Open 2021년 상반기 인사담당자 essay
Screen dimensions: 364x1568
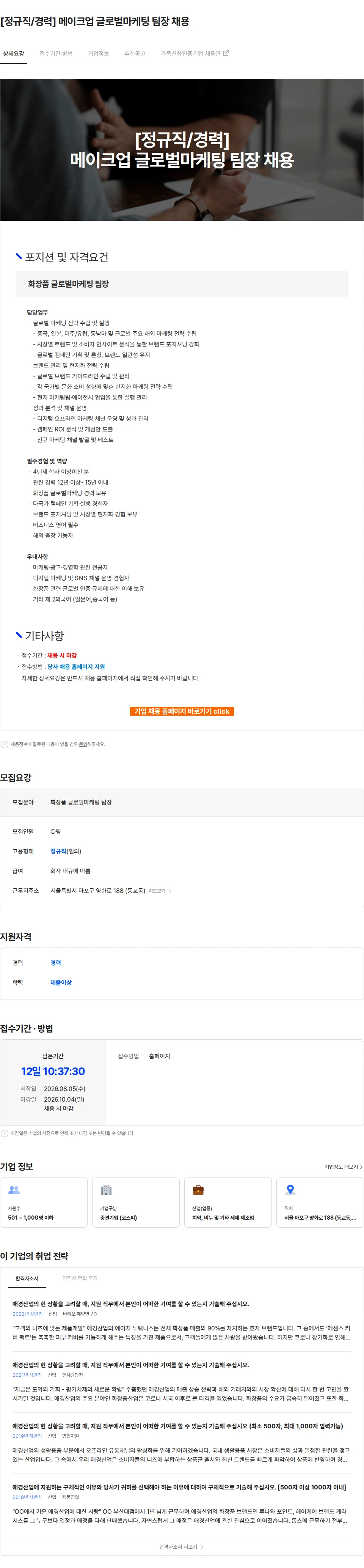click(181, 1381)
